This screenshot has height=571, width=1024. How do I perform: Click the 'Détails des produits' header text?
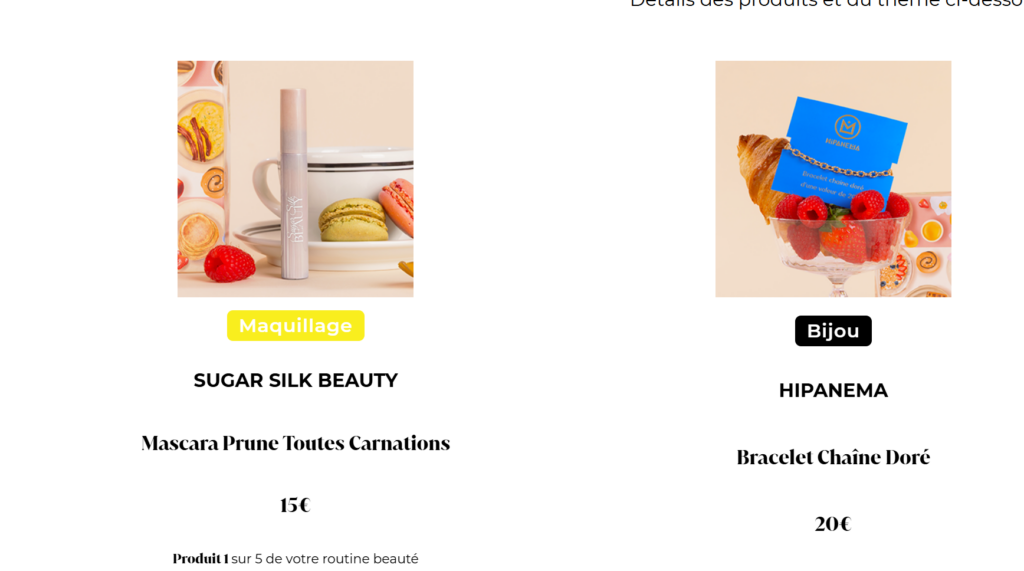[825, 4]
